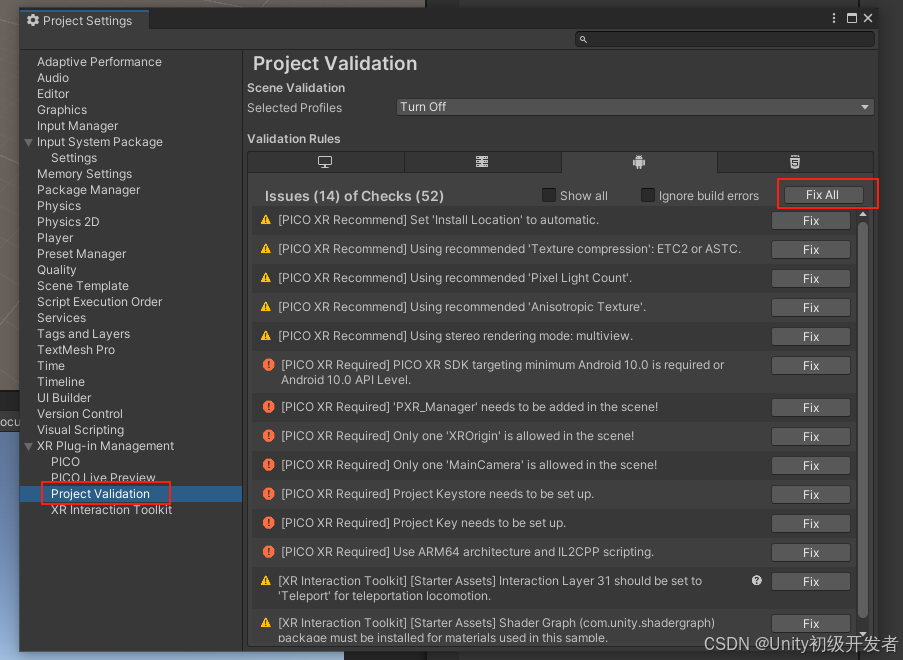Click error icon beside 'PXR_Manager' rule
This screenshot has height=660, width=903.
[268, 407]
